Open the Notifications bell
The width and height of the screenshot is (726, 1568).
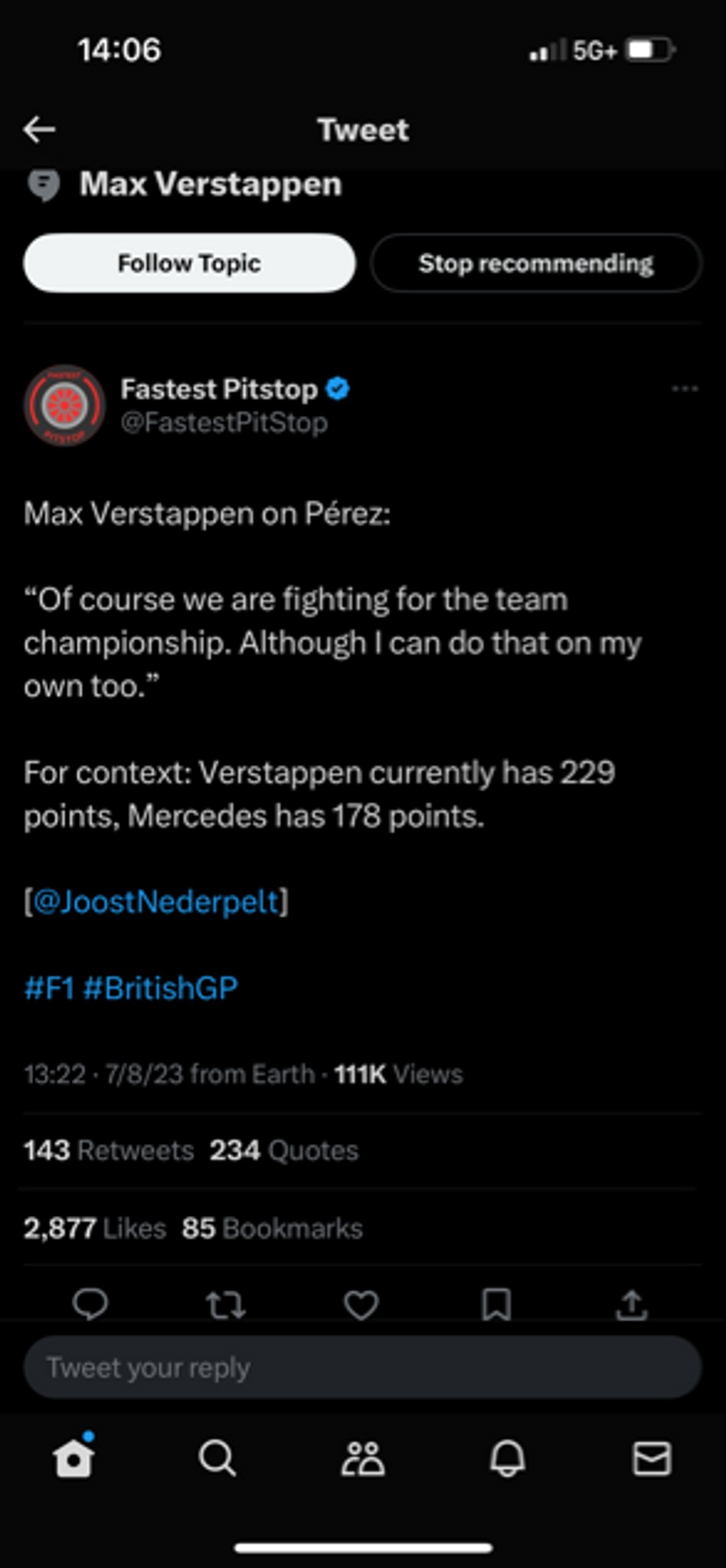(507, 1458)
